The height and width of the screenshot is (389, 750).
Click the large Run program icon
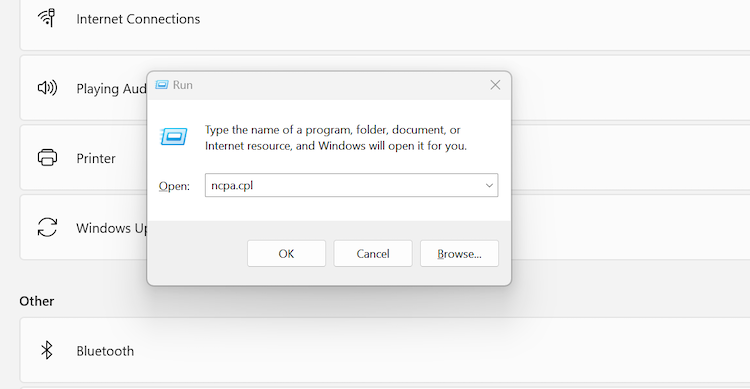174,137
